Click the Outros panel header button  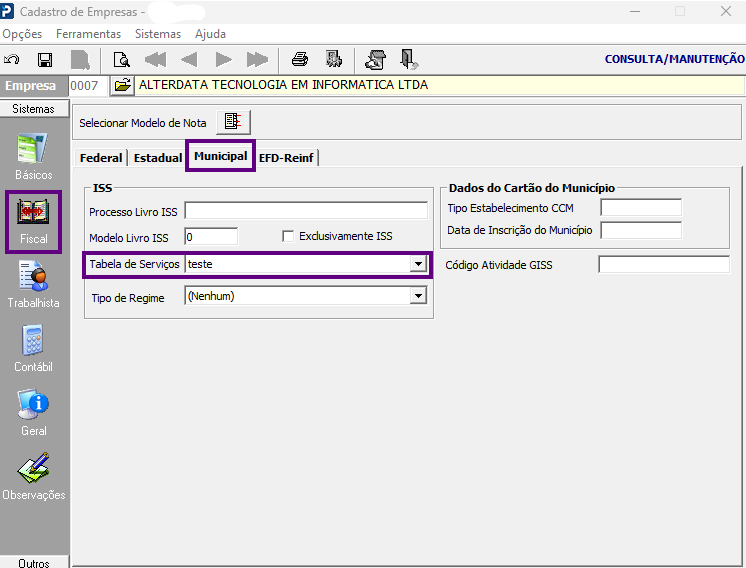[x=34, y=563]
